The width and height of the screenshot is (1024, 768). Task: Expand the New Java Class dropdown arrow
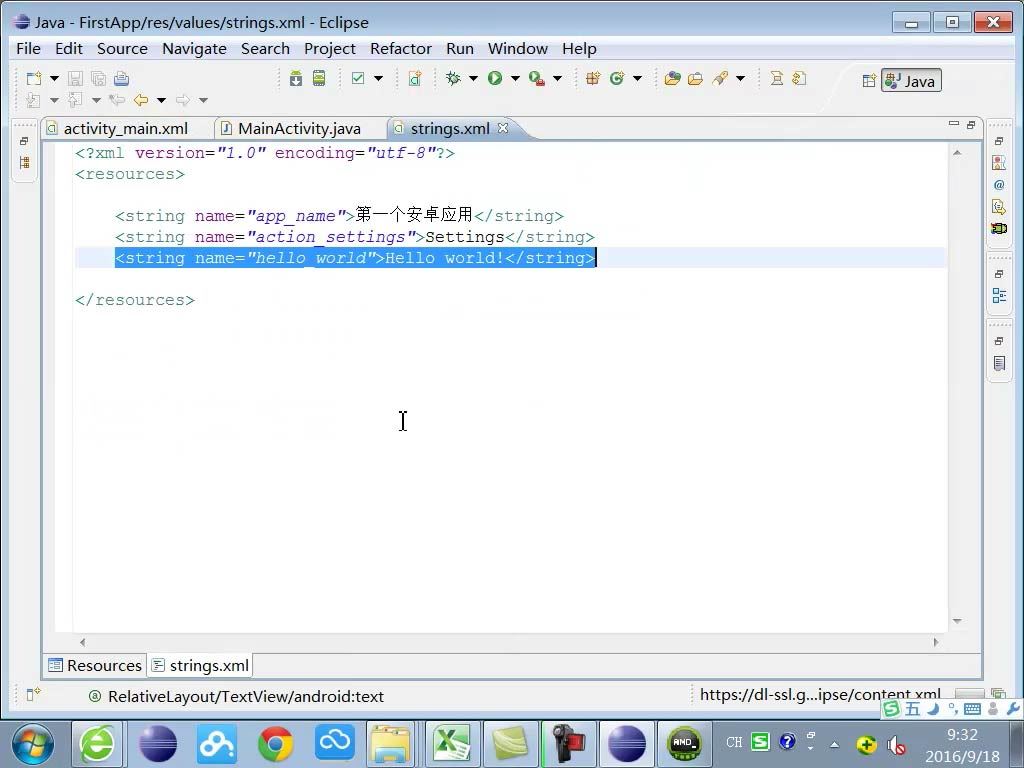[x=637, y=79]
